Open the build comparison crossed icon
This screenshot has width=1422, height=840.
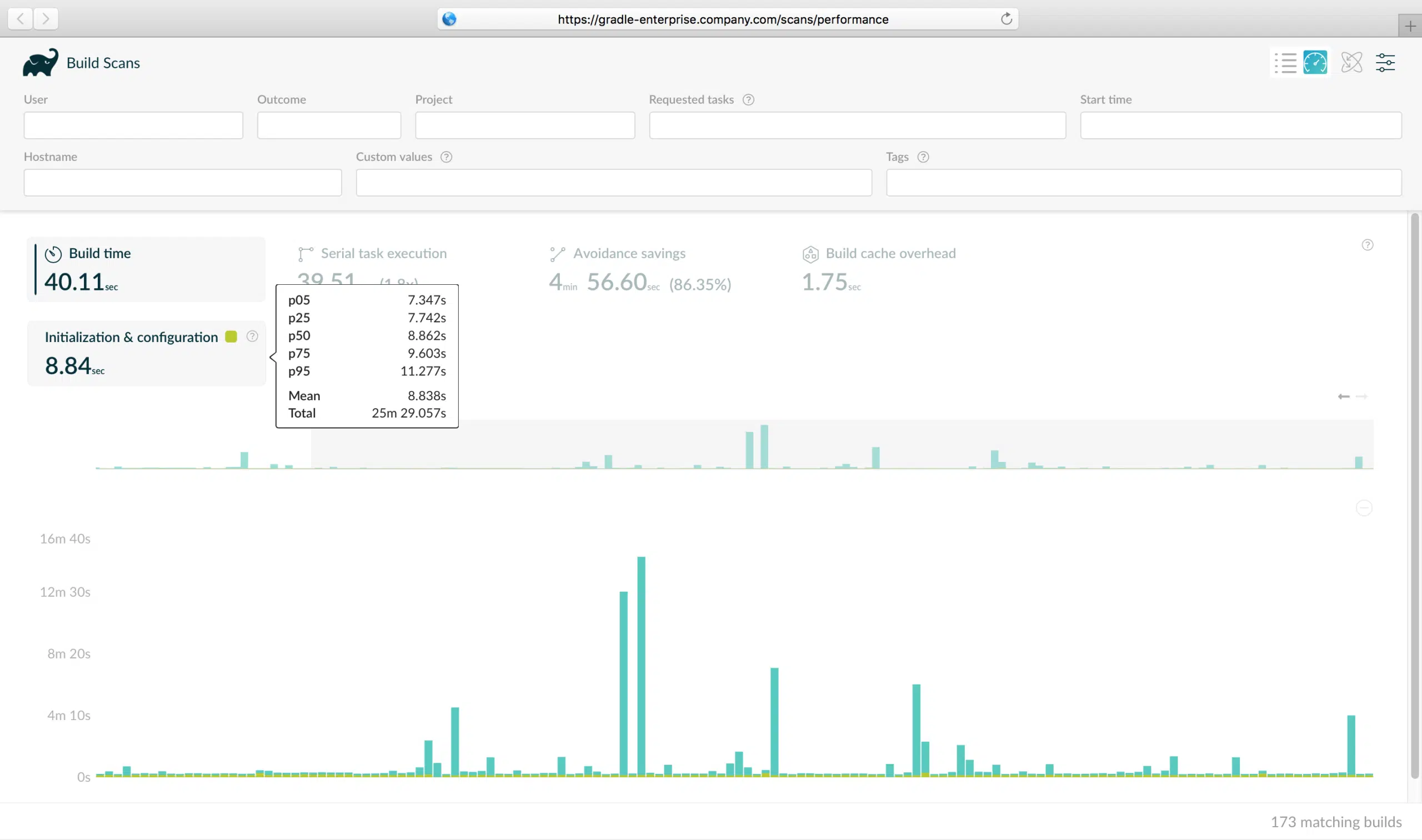1352,62
